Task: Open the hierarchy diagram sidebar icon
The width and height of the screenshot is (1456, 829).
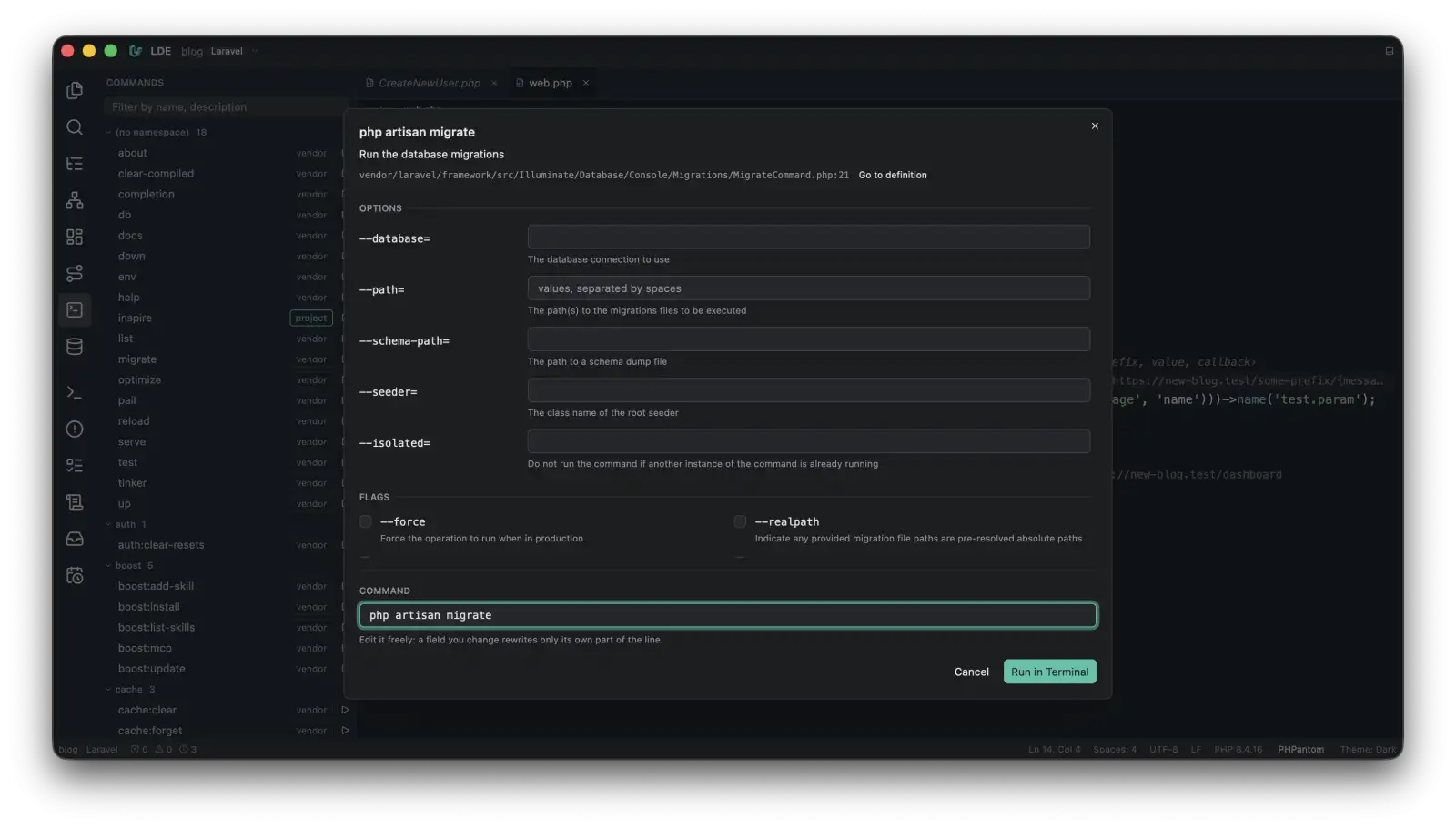Action: pyautogui.click(x=75, y=200)
